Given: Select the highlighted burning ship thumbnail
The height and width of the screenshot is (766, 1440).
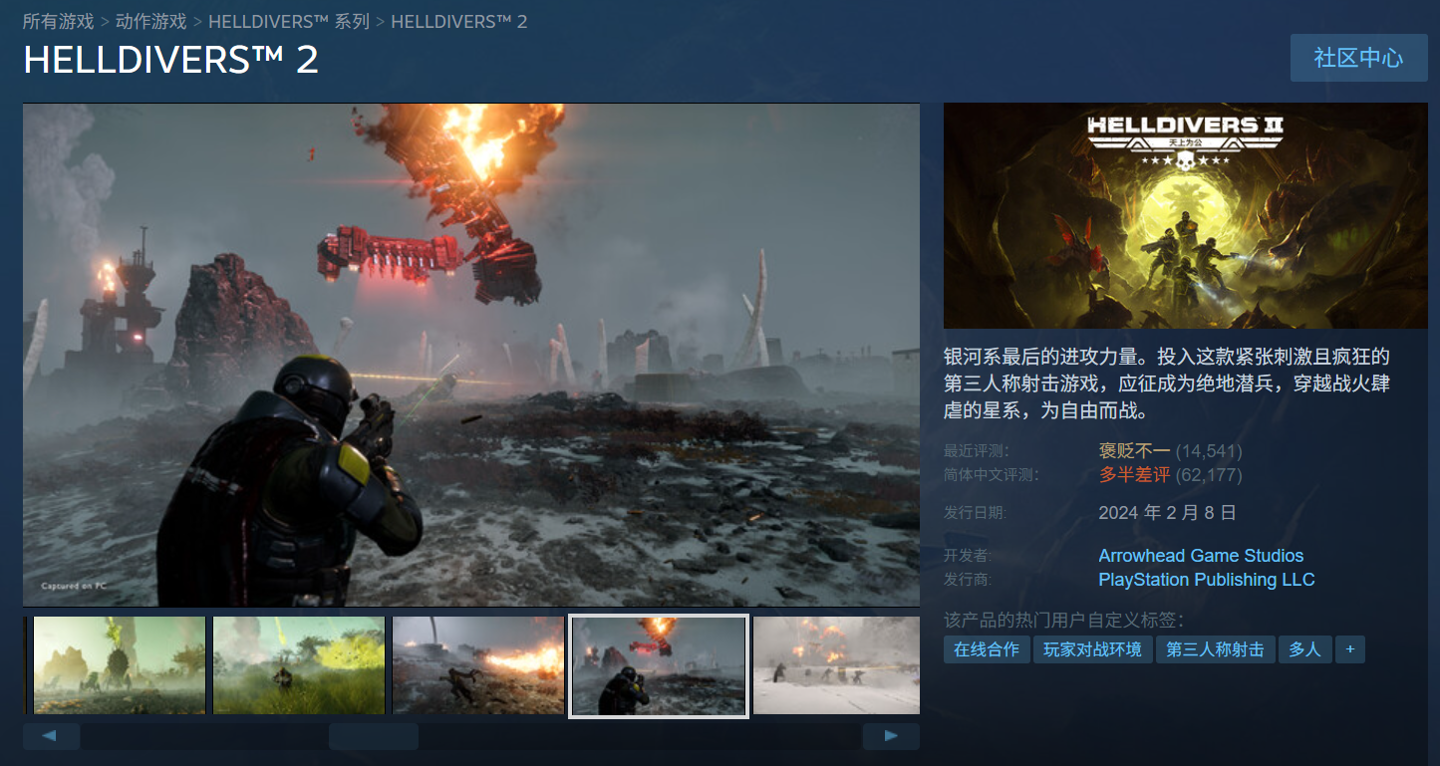Looking at the screenshot, I should pos(658,665).
